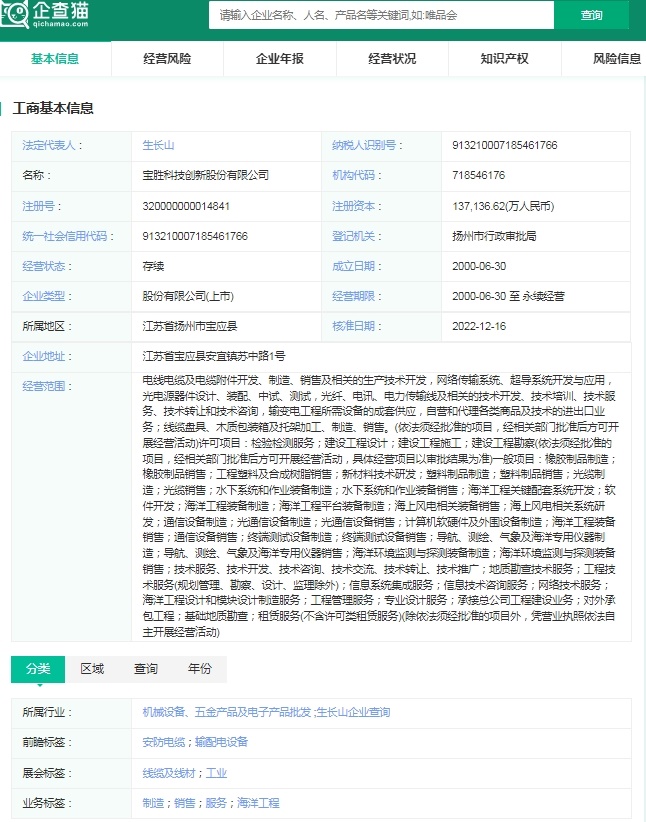The width and height of the screenshot is (646, 822).
Task: Focus the company name search field
Action: 381,15
